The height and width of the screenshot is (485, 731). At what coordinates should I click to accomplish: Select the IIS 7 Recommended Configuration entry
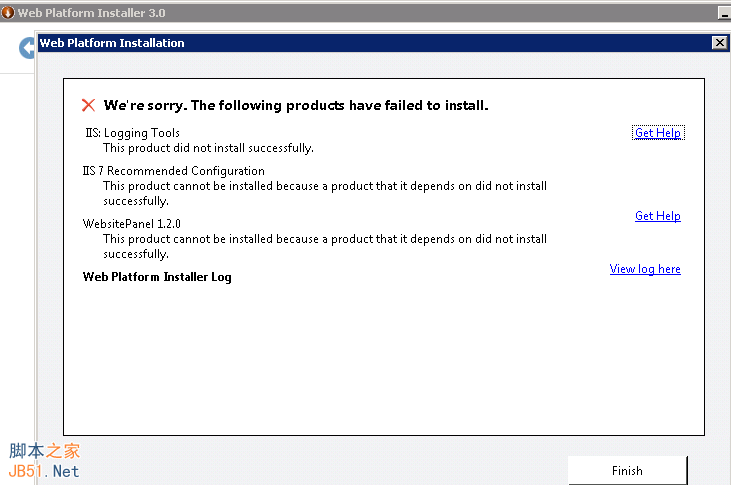[x=174, y=171]
